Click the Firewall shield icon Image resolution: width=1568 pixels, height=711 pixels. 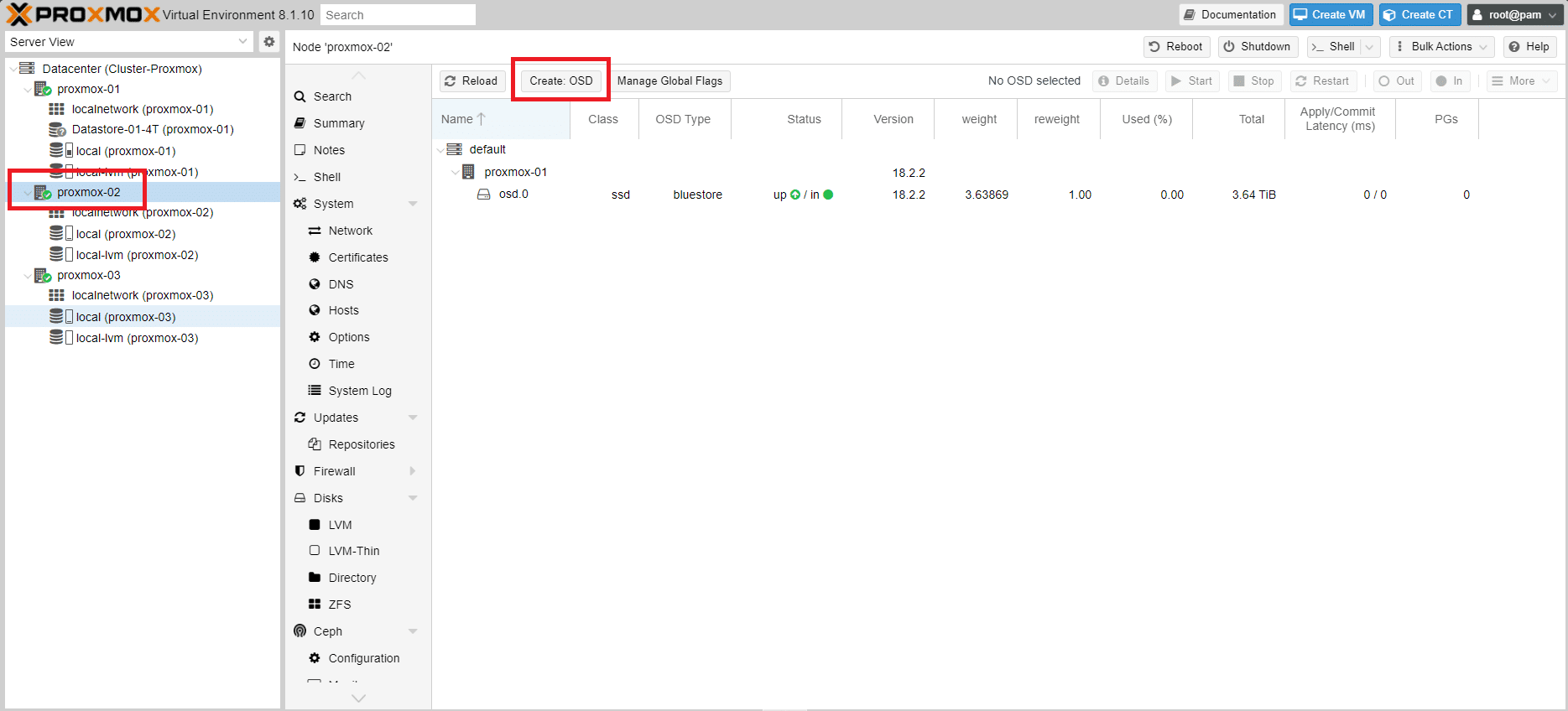[x=300, y=471]
